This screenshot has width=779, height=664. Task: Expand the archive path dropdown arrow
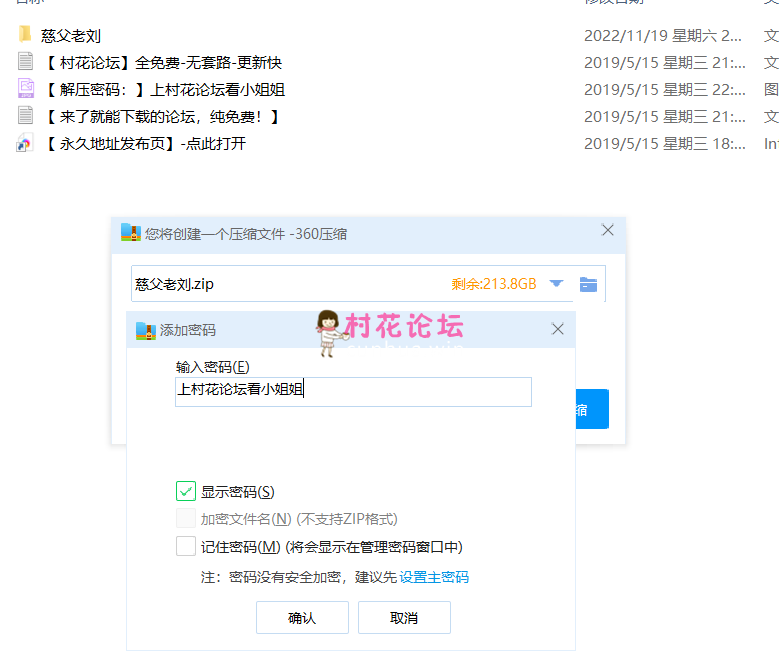[557, 284]
